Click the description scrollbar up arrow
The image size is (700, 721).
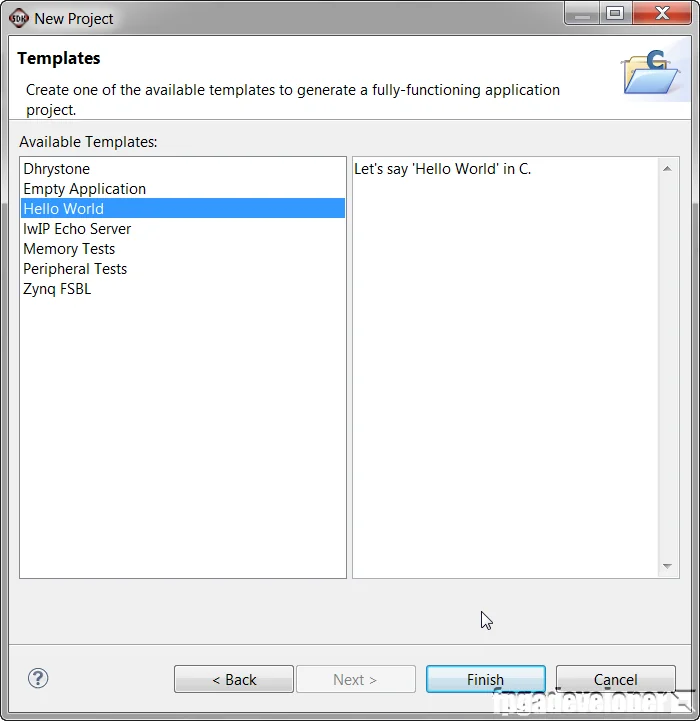(x=667, y=169)
